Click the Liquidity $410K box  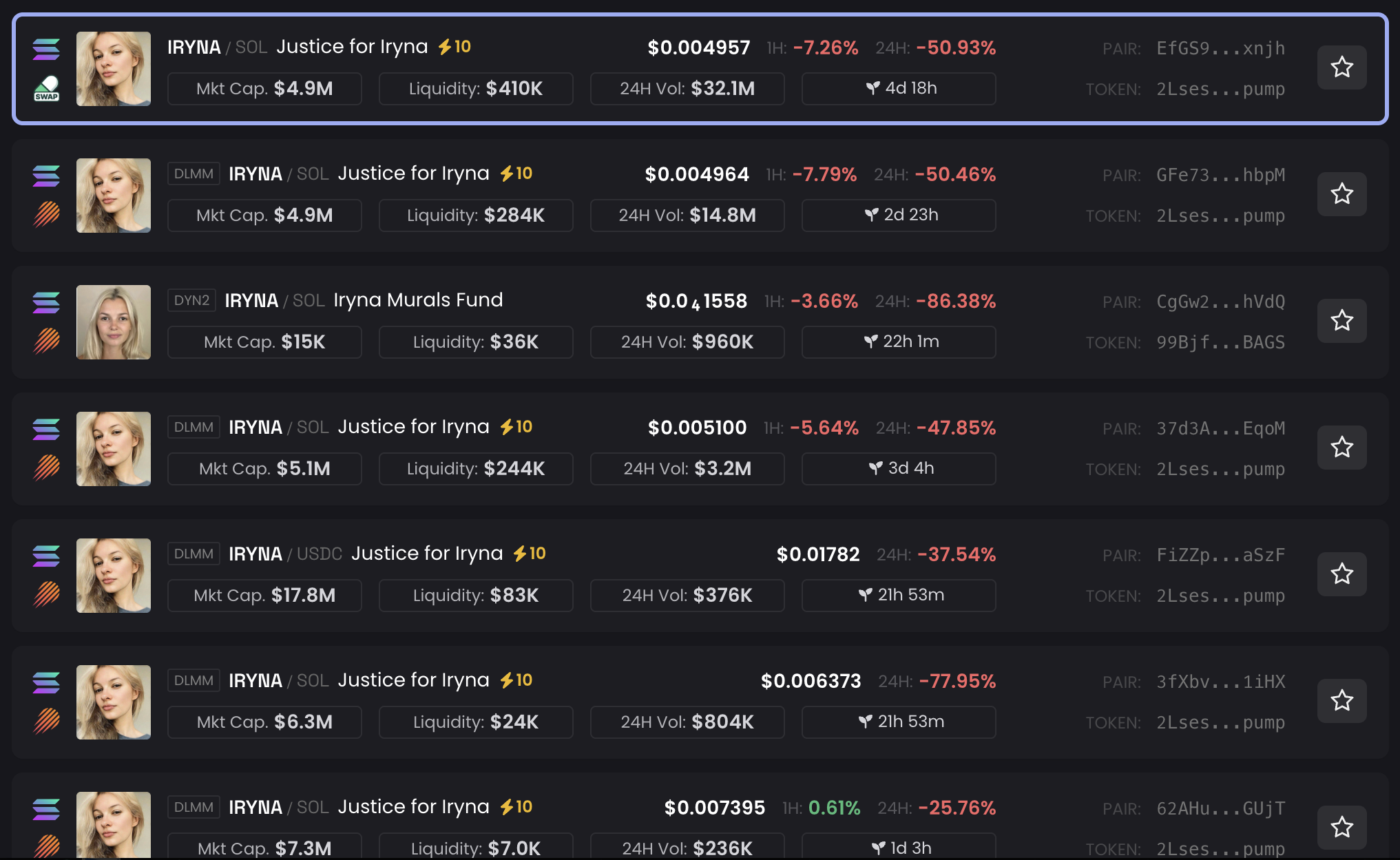[476, 89]
